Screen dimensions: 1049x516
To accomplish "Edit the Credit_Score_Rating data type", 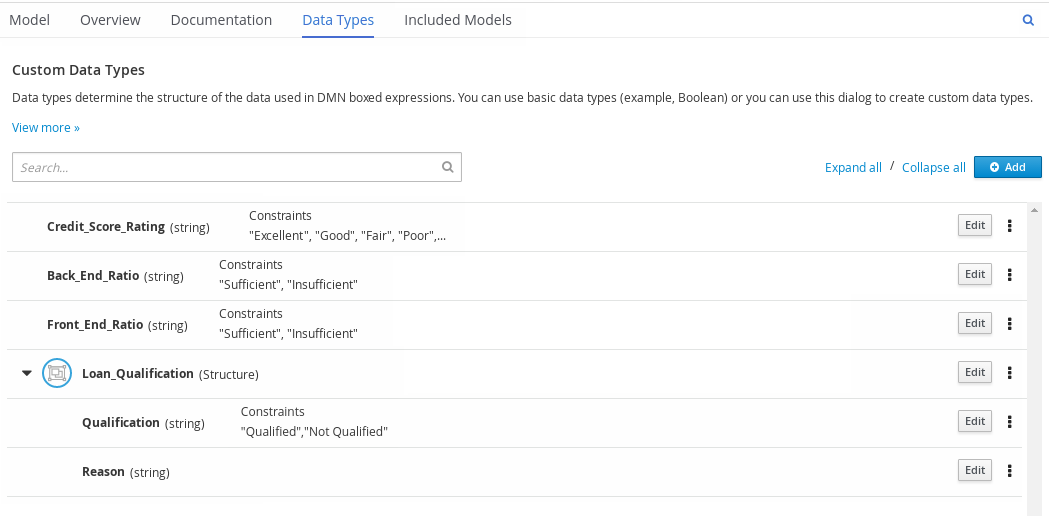I will tap(974, 226).
